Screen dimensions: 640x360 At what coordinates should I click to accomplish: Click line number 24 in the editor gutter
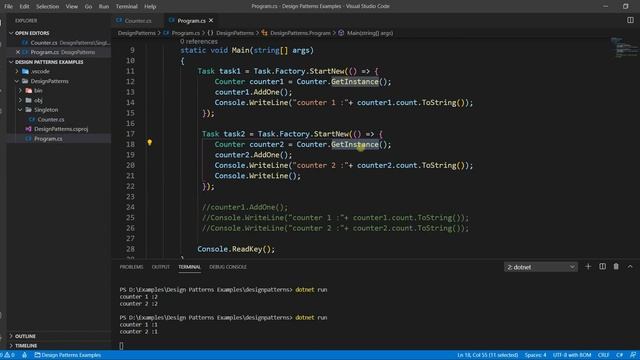pyautogui.click(x=130, y=207)
